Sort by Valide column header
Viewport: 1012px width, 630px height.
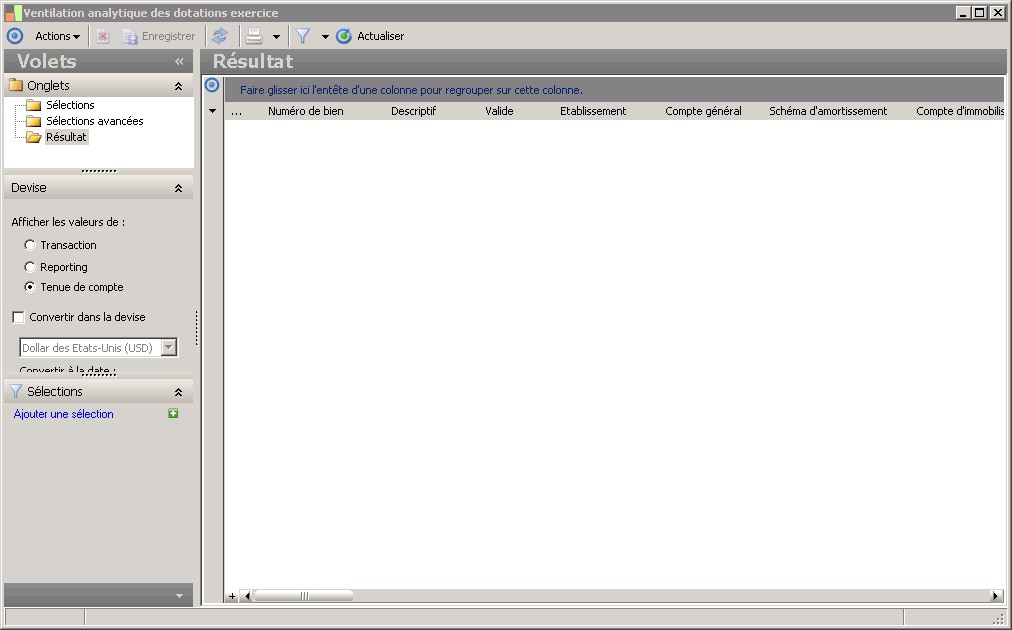click(x=499, y=111)
